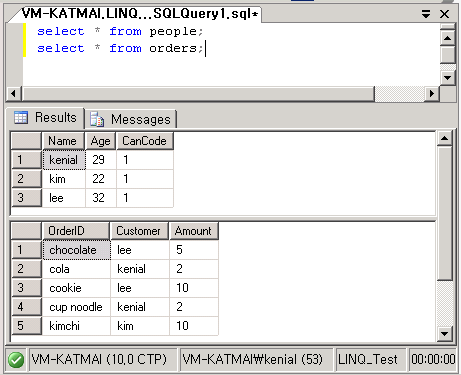Viewport: 461px width, 375px height.
Task: Click the editor horizontal scroll right arrow
Action: (x=432, y=93)
